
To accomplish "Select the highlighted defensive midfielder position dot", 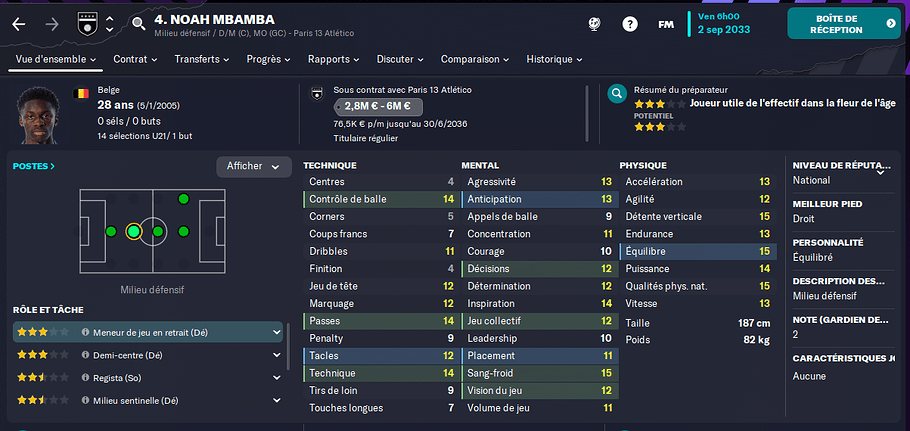I will click(133, 232).
